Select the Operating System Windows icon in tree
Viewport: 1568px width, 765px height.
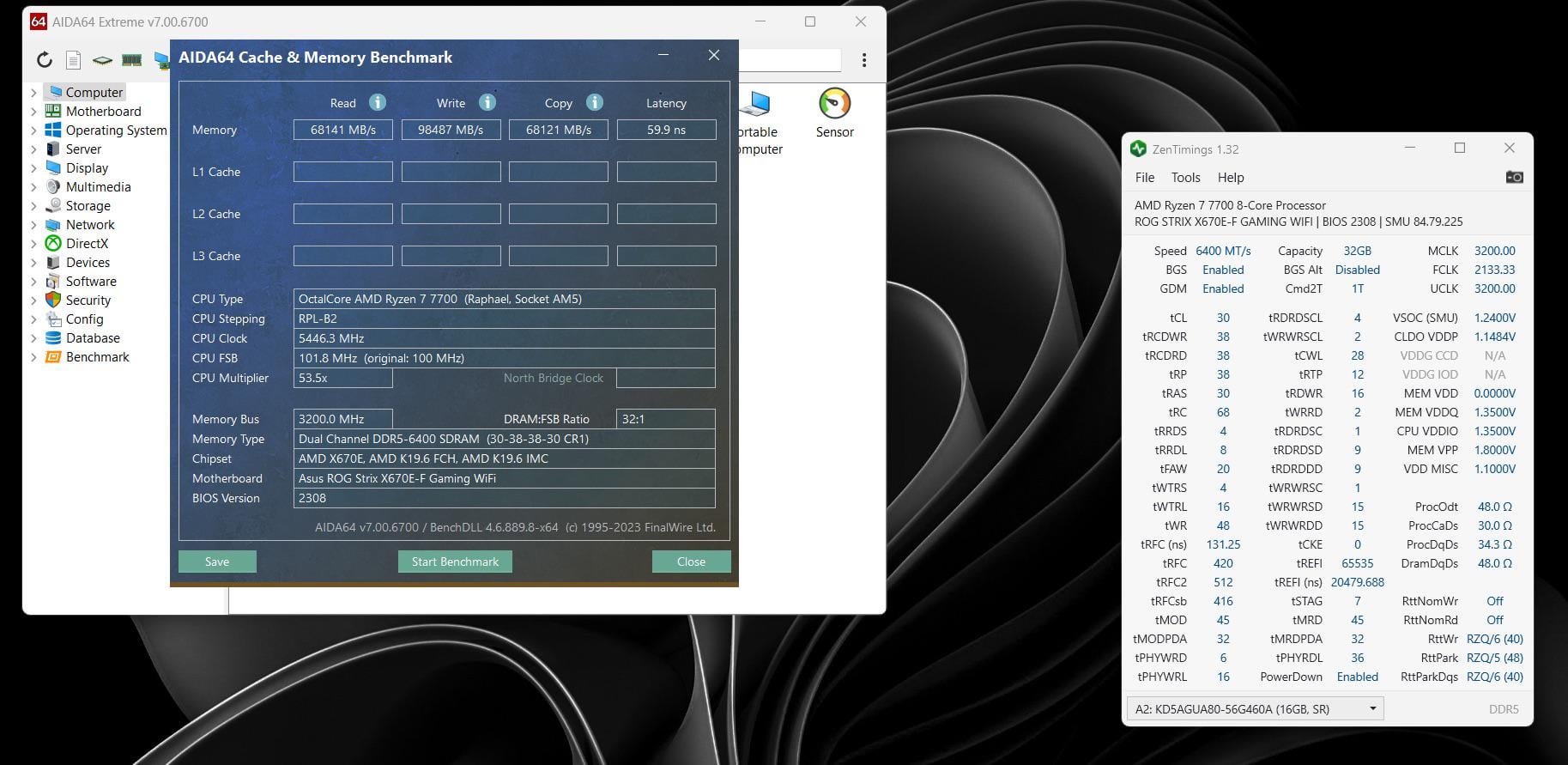click(x=52, y=130)
